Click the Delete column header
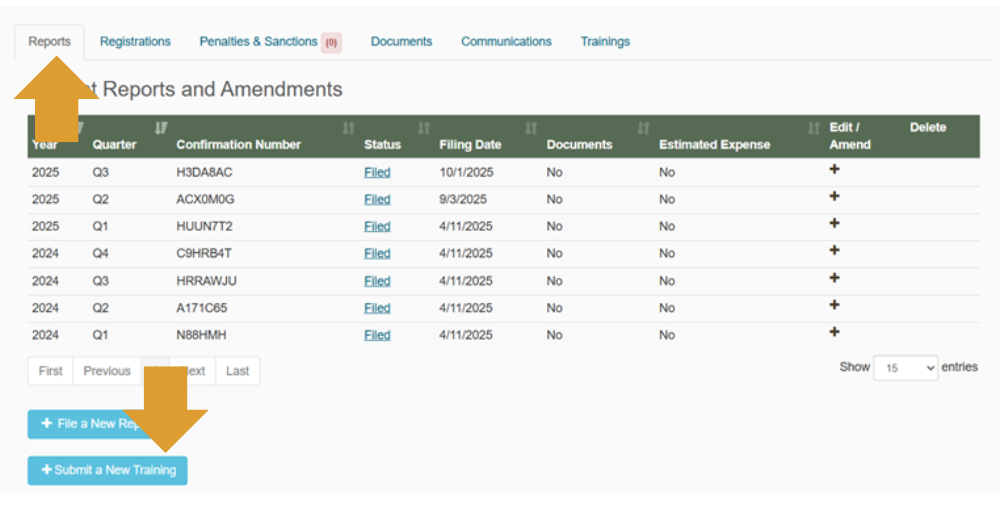1000x522 pixels. click(x=928, y=128)
